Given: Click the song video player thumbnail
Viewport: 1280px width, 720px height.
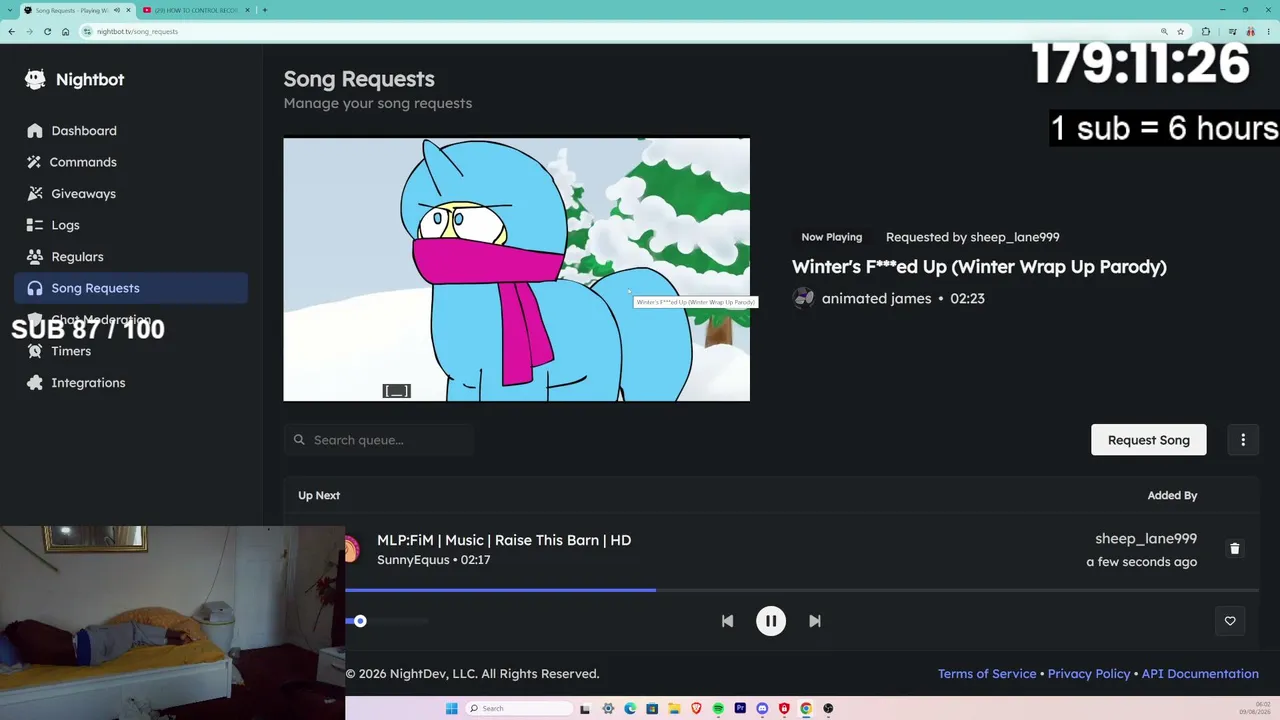Looking at the screenshot, I should (516, 269).
